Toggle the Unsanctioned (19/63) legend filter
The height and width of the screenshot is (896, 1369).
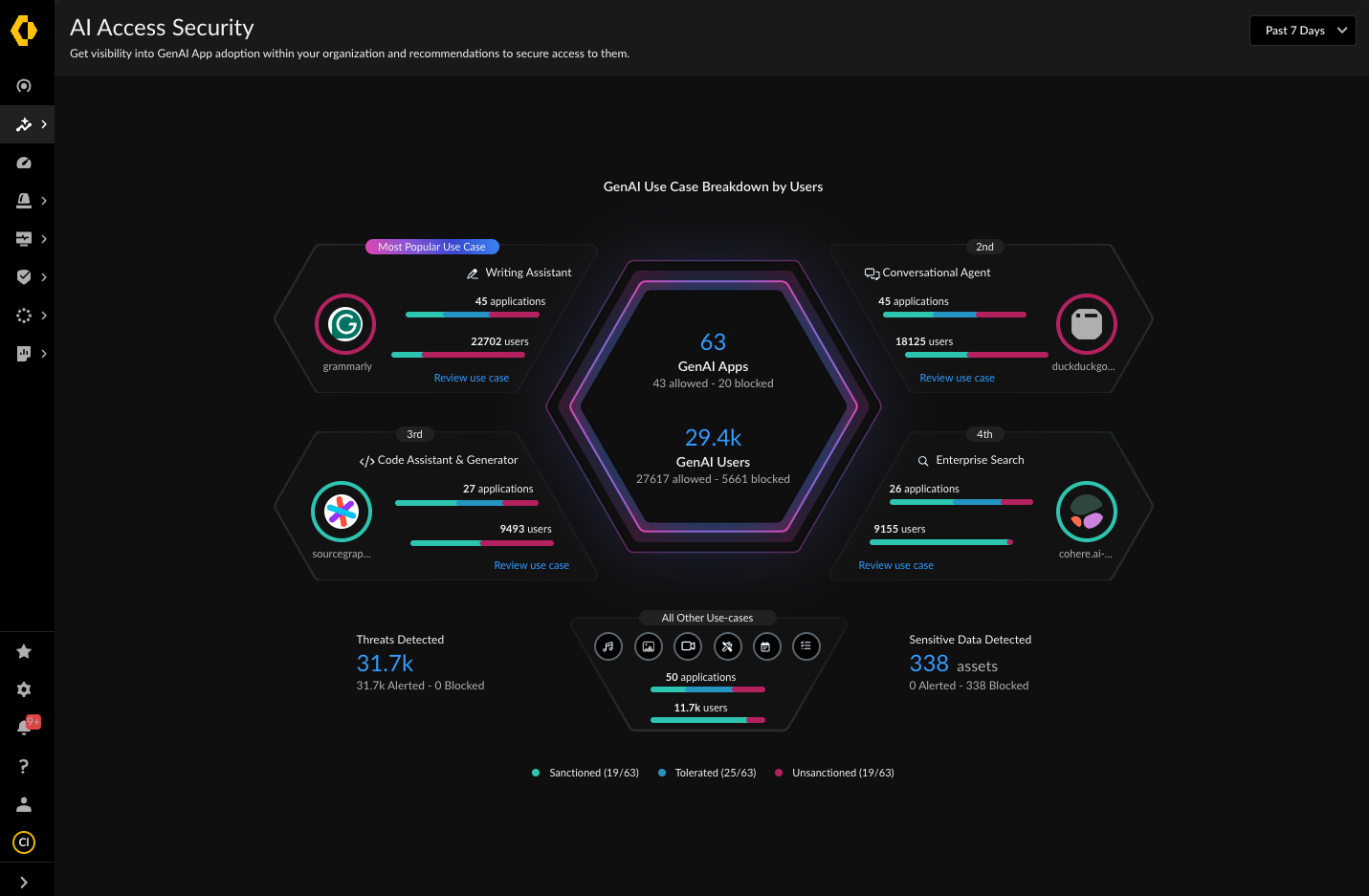(x=834, y=773)
